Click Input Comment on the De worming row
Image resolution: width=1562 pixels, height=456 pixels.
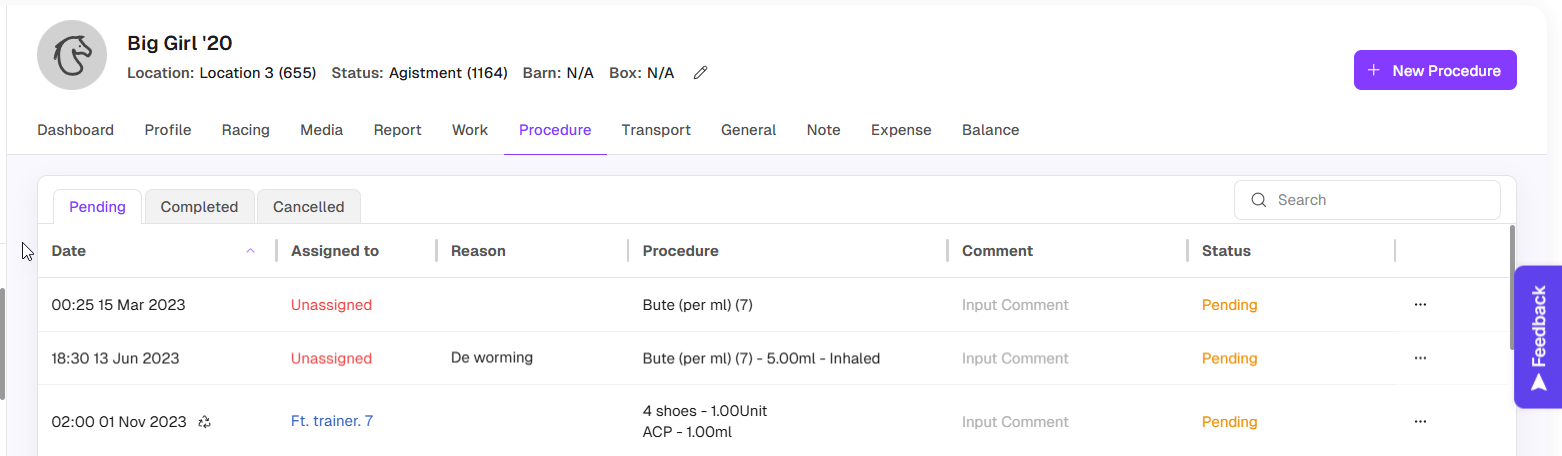1015,358
